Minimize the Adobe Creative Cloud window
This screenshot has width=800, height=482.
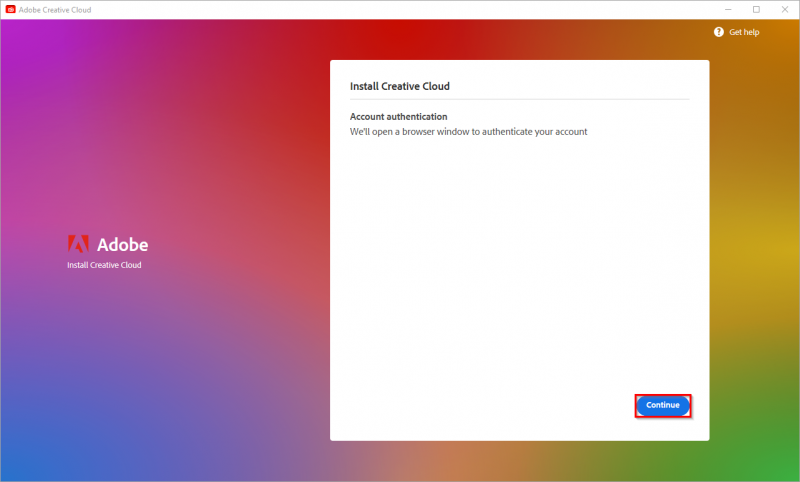point(728,10)
